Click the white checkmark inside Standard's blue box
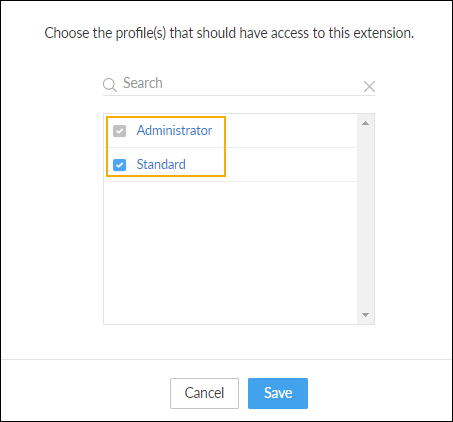This screenshot has width=453, height=422. click(119, 165)
